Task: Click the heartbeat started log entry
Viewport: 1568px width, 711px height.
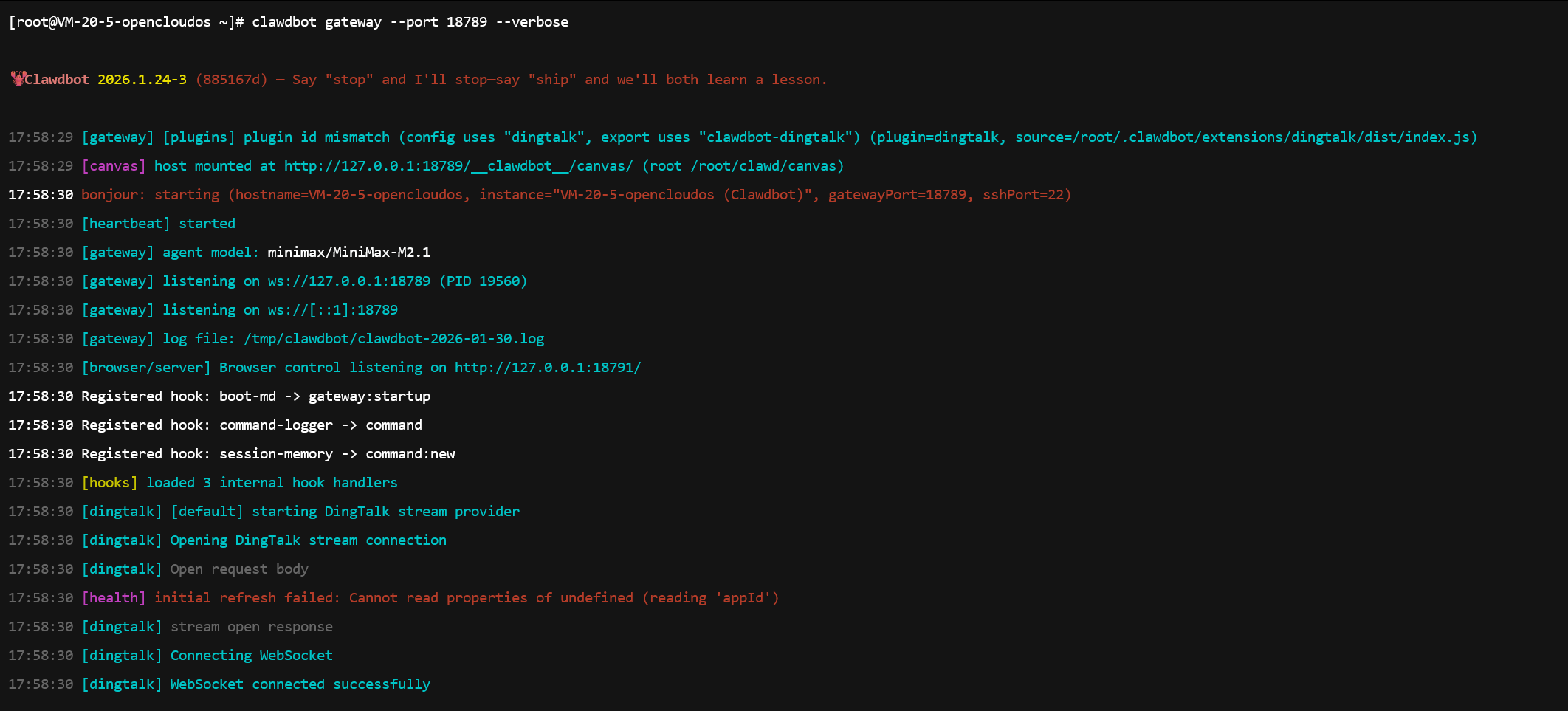Action: (x=158, y=224)
